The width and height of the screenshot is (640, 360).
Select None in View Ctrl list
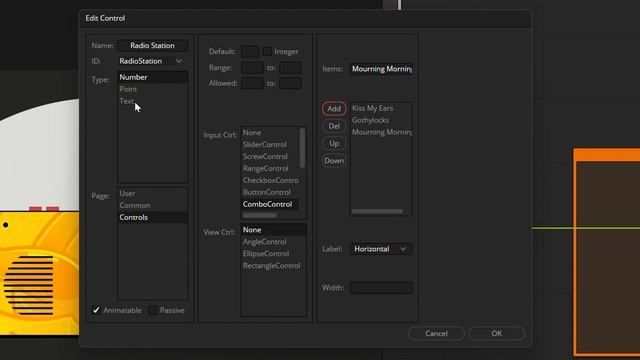(x=273, y=230)
